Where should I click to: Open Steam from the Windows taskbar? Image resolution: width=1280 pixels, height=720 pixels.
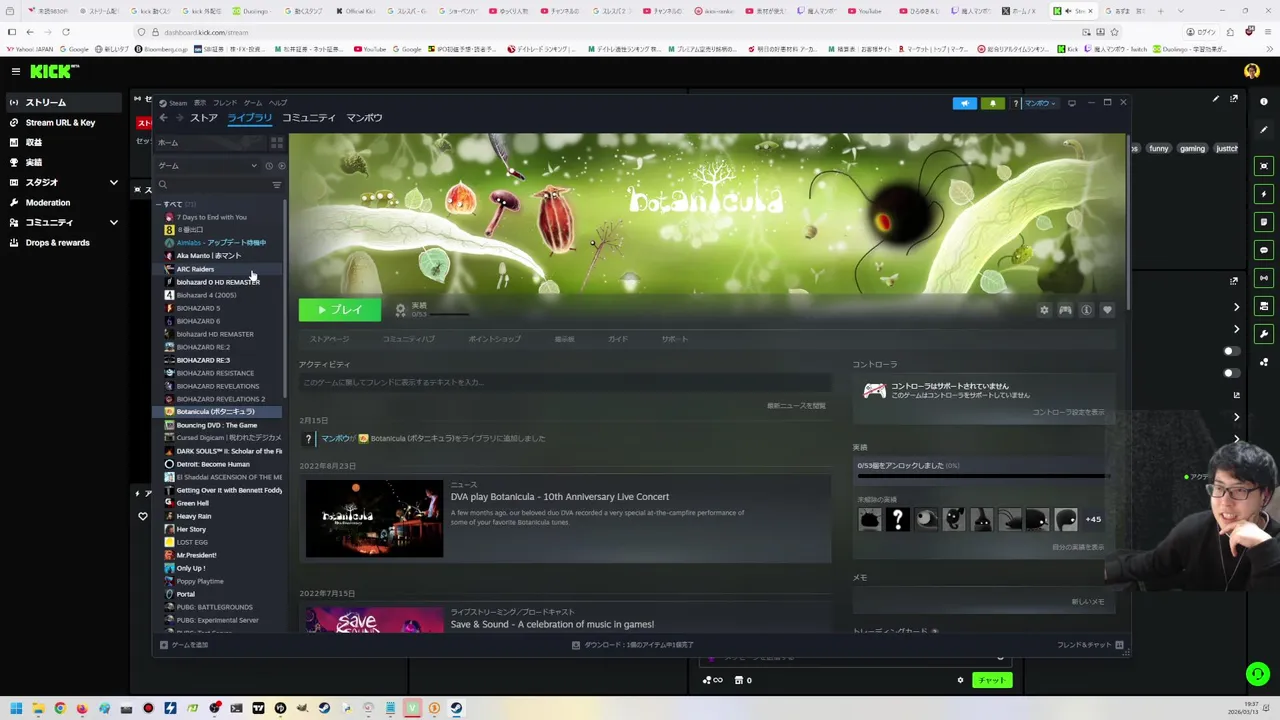tap(456, 709)
